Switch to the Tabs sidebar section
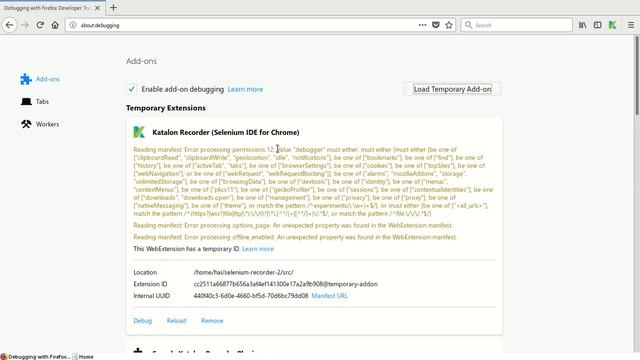The width and height of the screenshot is (640, 360). [x=42, y=102]
